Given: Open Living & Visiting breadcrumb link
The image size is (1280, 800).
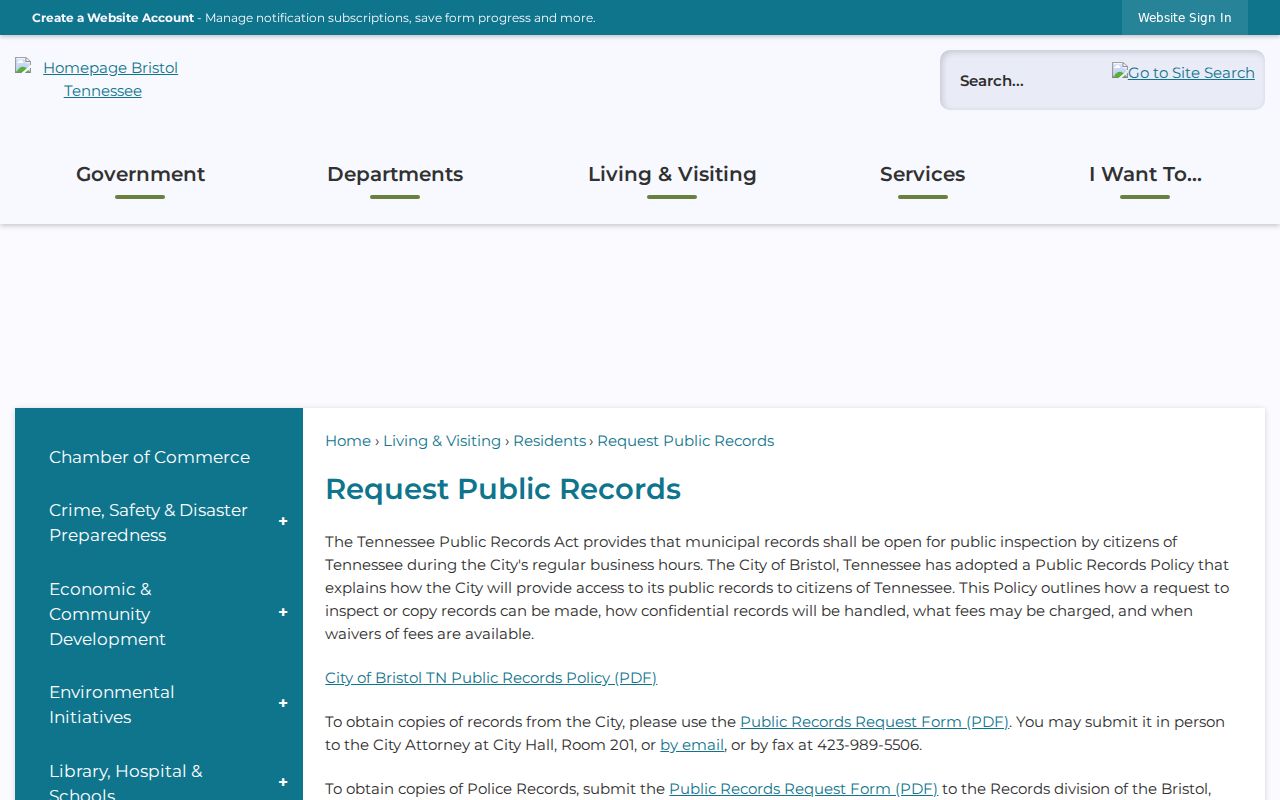Looking at the screenshot, I should (442, 441).
